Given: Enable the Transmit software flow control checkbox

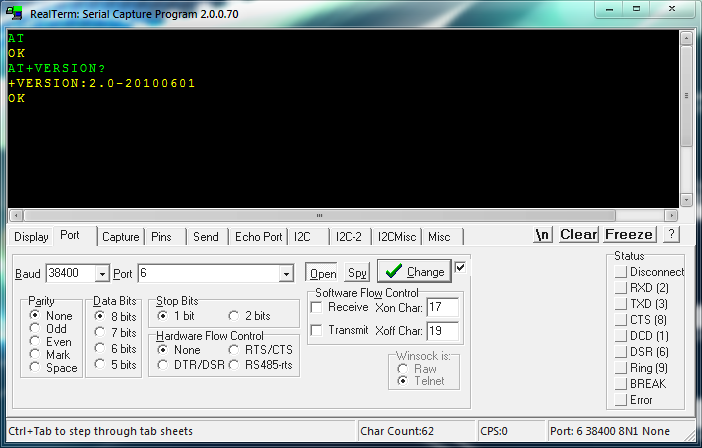Looking at the screenshot, I should (x=316, y=330).
